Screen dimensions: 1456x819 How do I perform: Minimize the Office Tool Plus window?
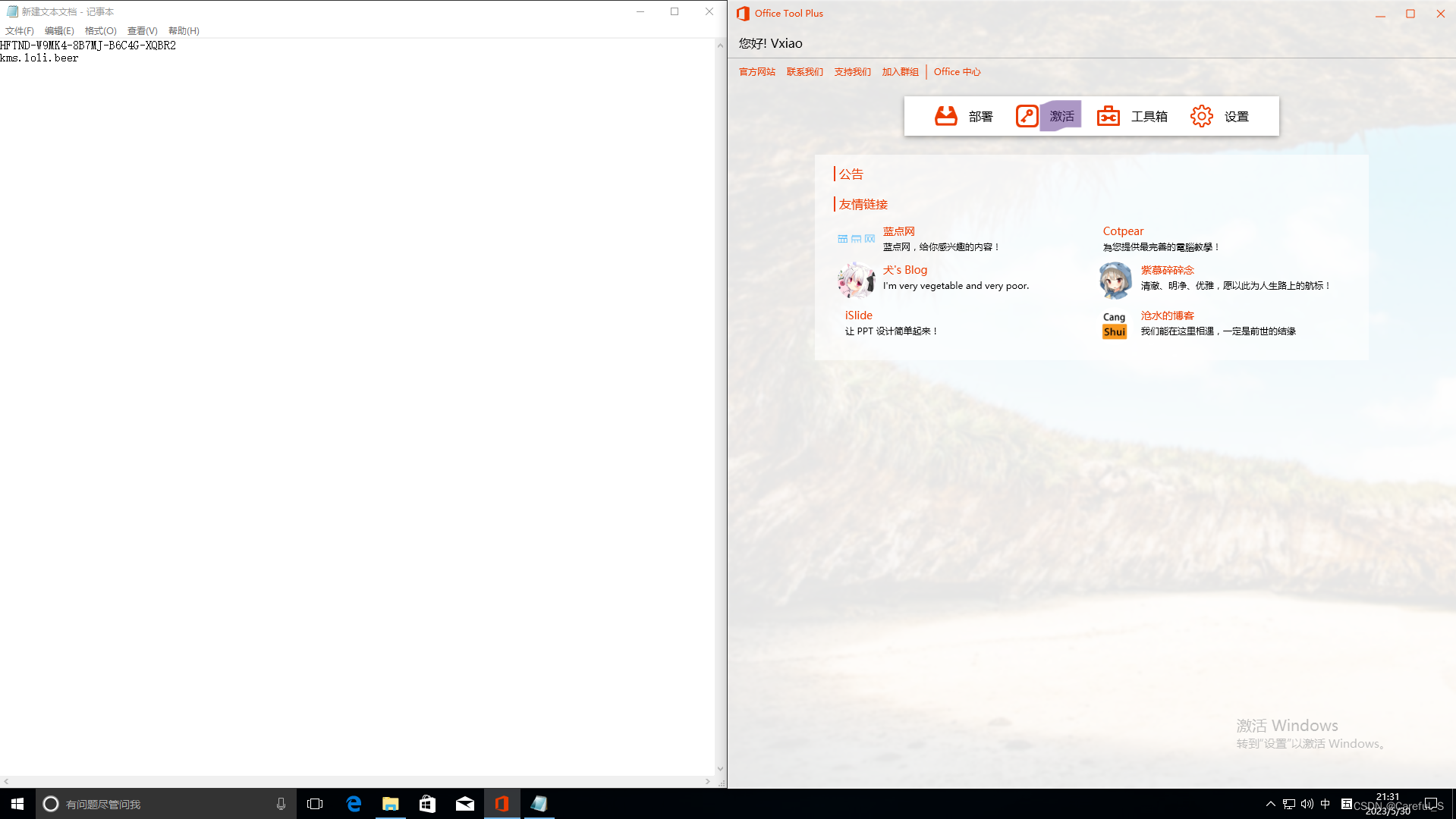pos(1380,14)
